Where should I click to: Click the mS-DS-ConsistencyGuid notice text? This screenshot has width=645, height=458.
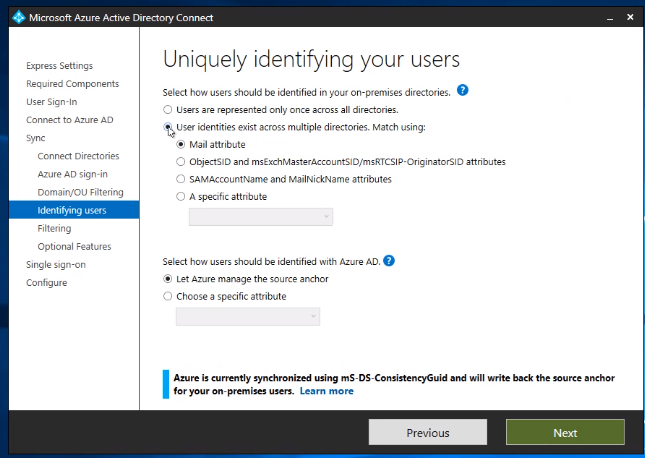[394, 384]
